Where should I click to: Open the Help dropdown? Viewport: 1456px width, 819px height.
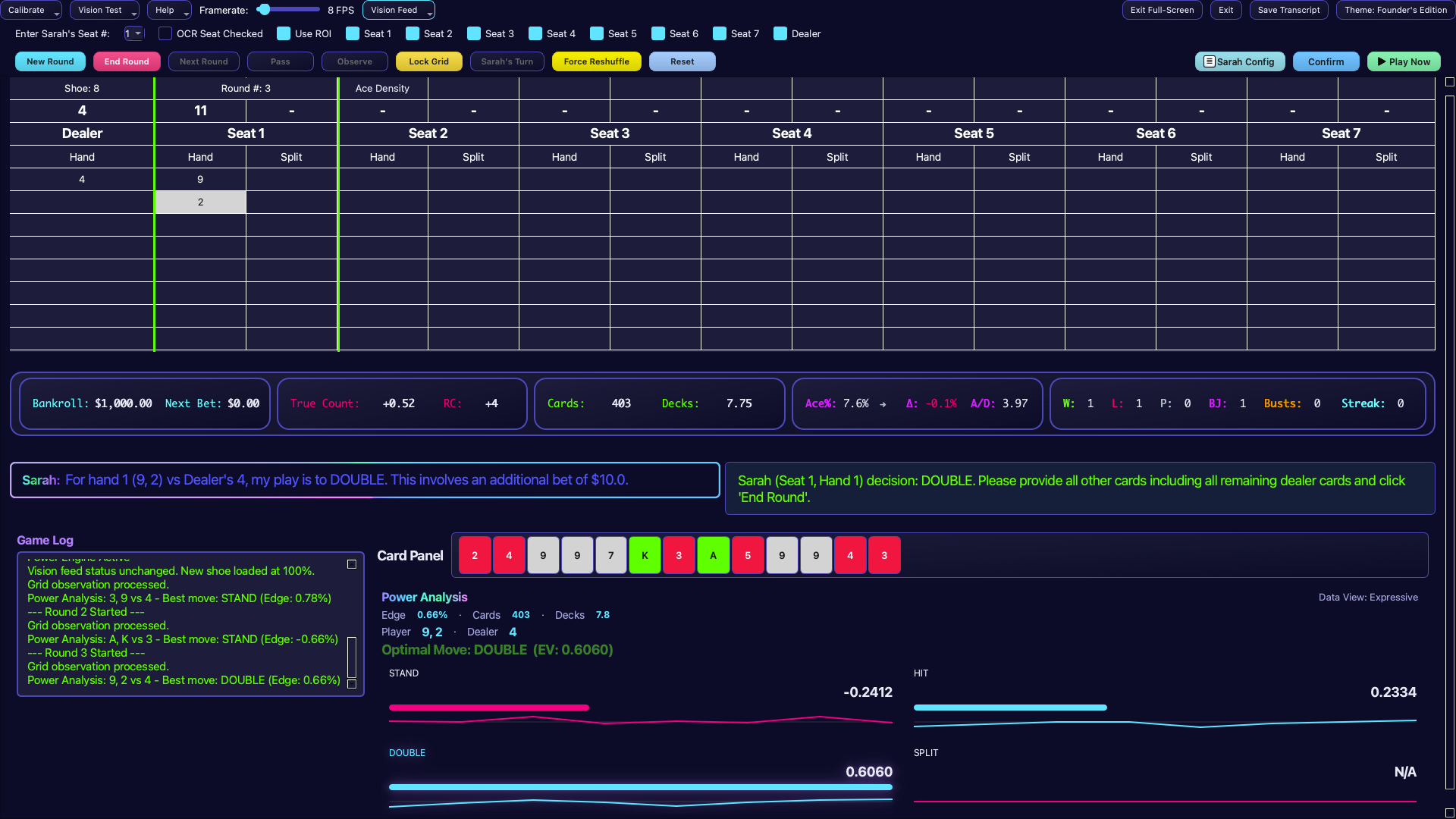pyautogui.click(x=168, y=10)
